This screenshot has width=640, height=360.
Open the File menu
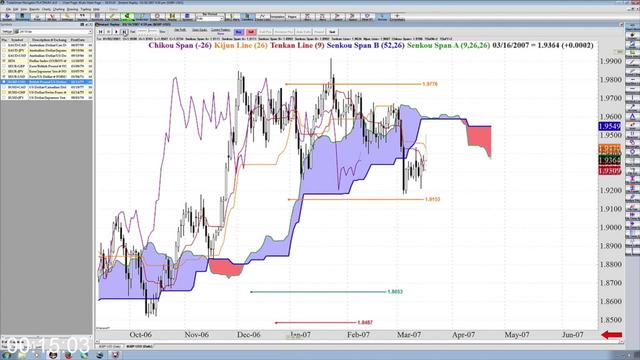8,9
